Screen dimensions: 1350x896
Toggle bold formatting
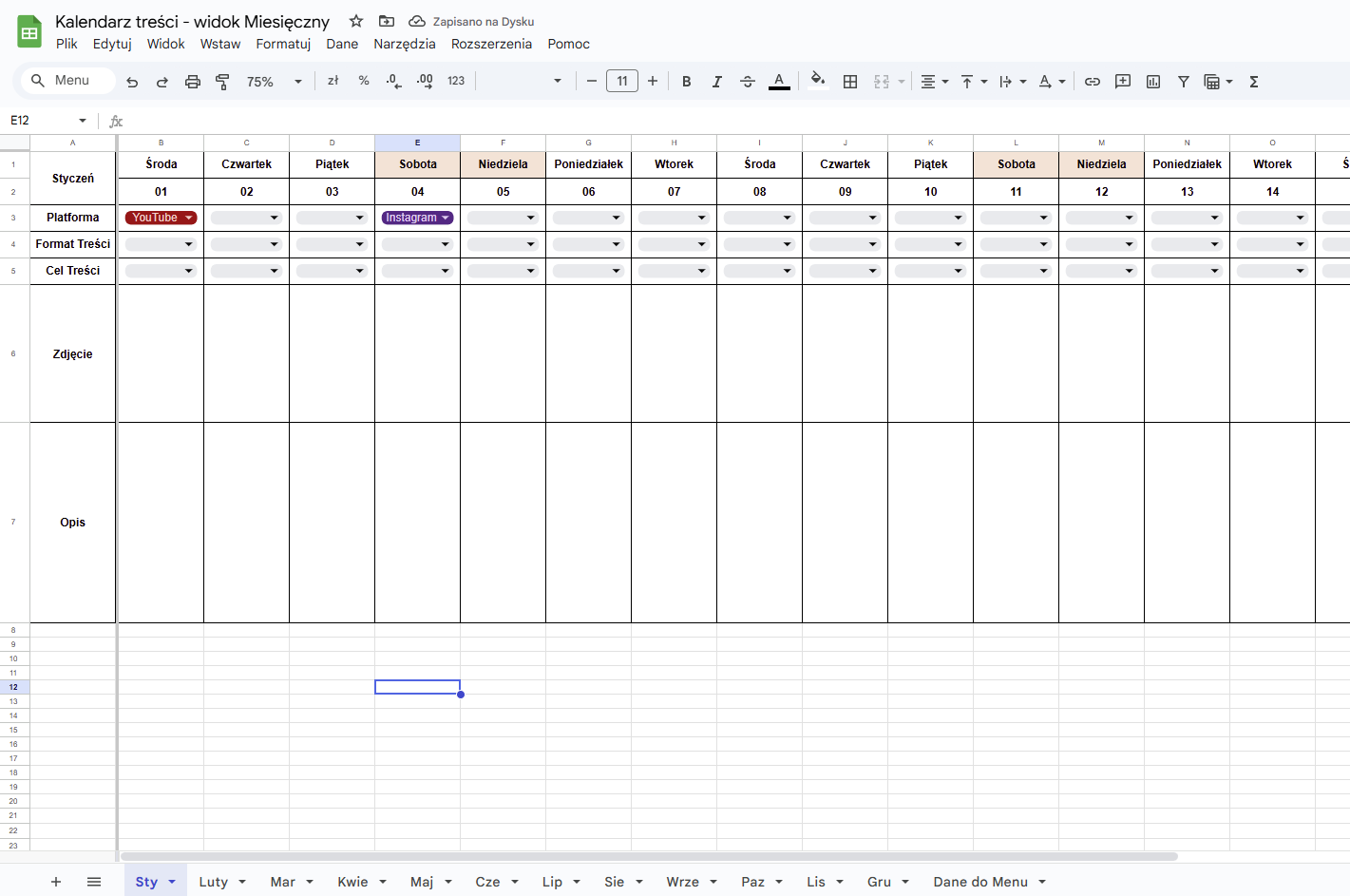[x=686, y=82]
